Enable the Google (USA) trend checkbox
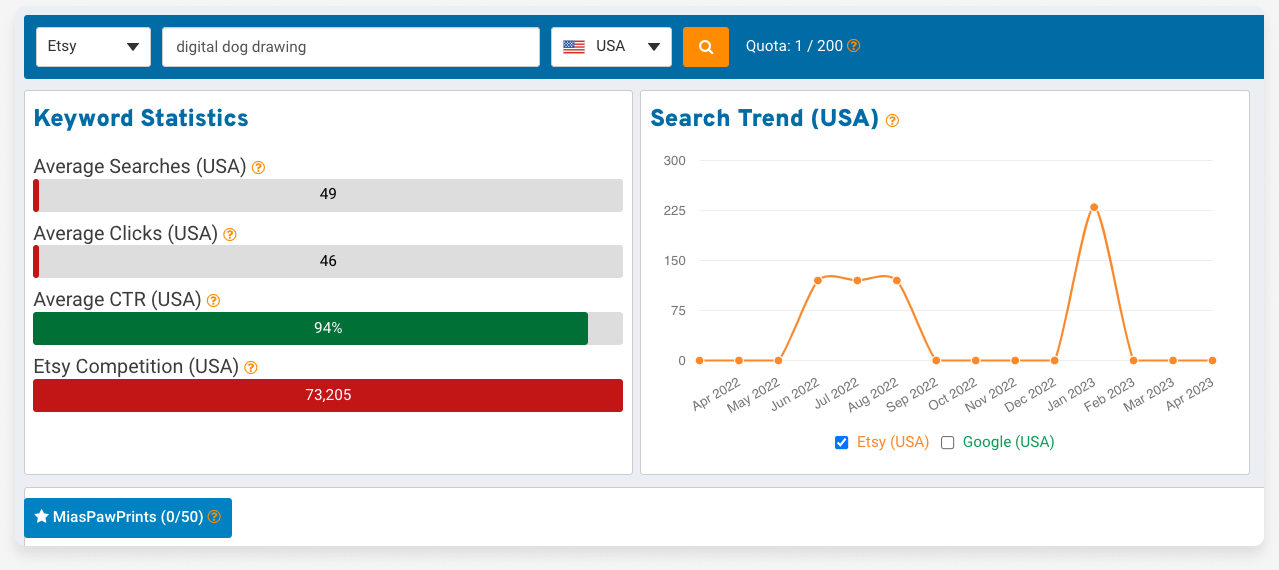Viewport: 1279px width, 570px height. (x=947, y=442)
